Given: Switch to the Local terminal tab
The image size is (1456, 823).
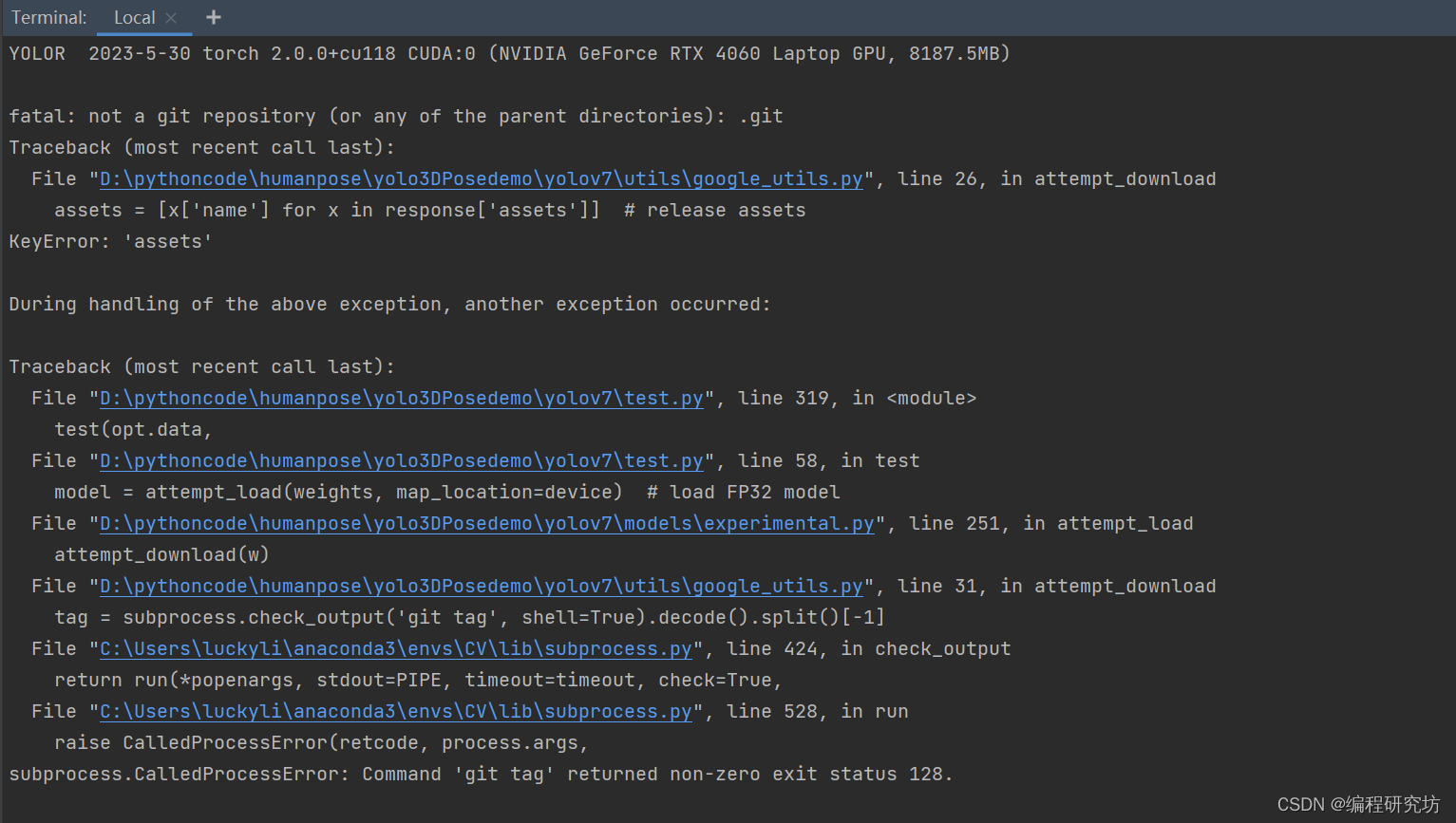Looking at the screenshot, I should [x=133, y=17].
